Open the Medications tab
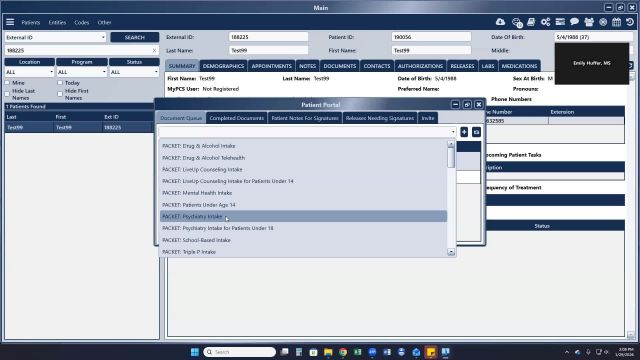Viewport: 640px width, 360px height. pyautogui.click(x=519, y=66)
